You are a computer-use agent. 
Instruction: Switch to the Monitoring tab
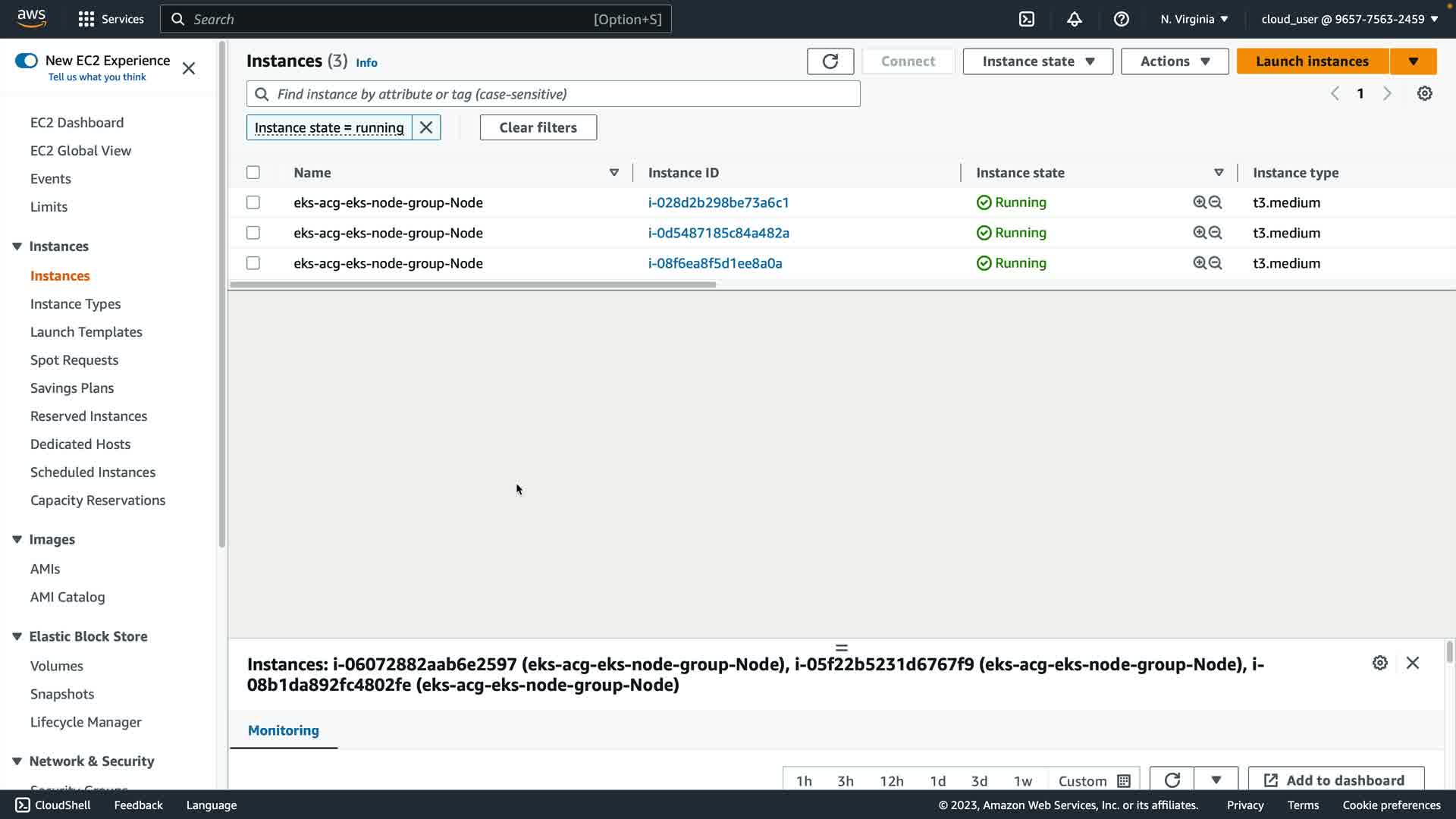pyautogui.click(x=284, y=730)
